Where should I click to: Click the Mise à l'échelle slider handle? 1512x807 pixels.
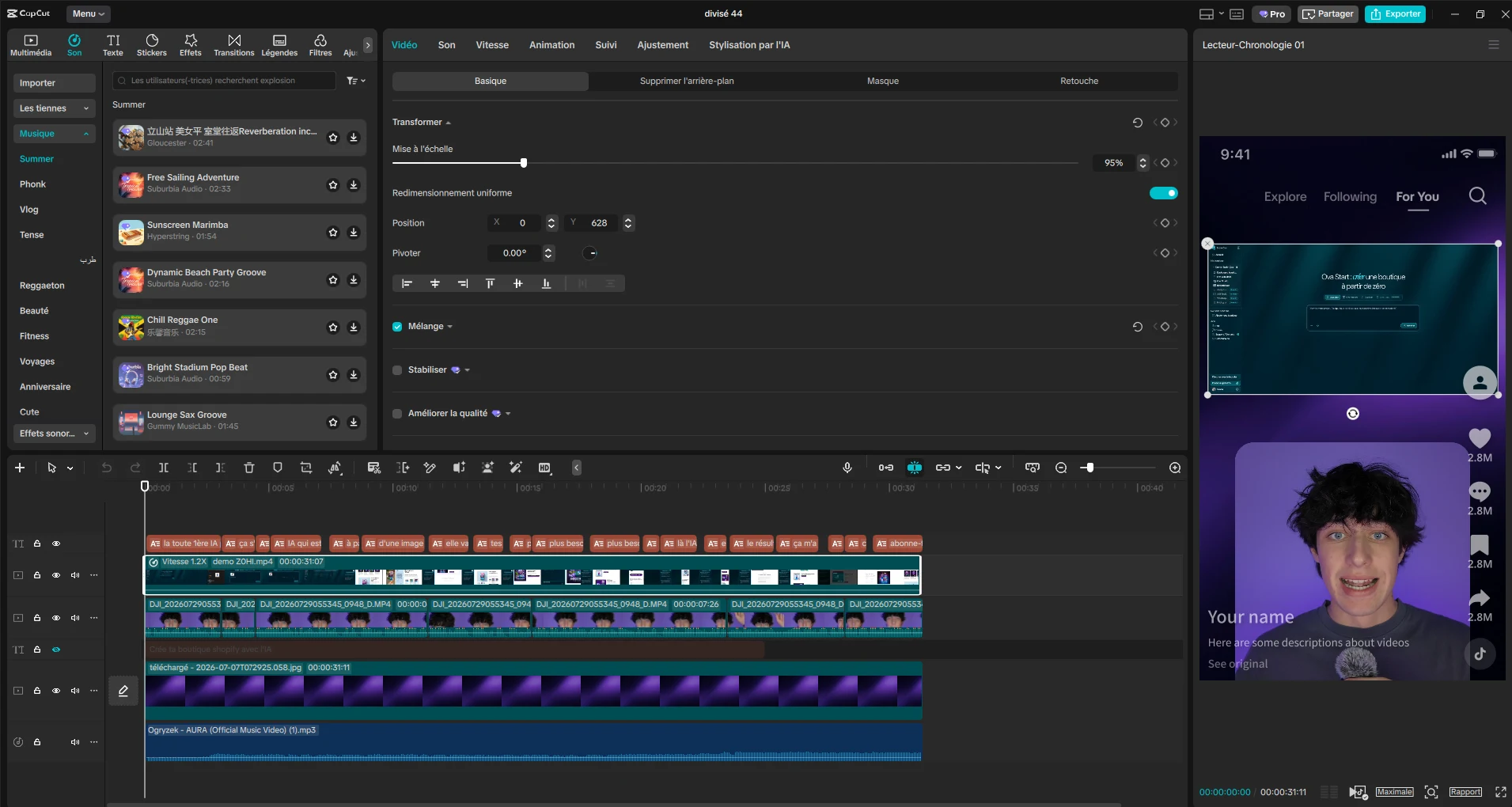tap(524, 163)
